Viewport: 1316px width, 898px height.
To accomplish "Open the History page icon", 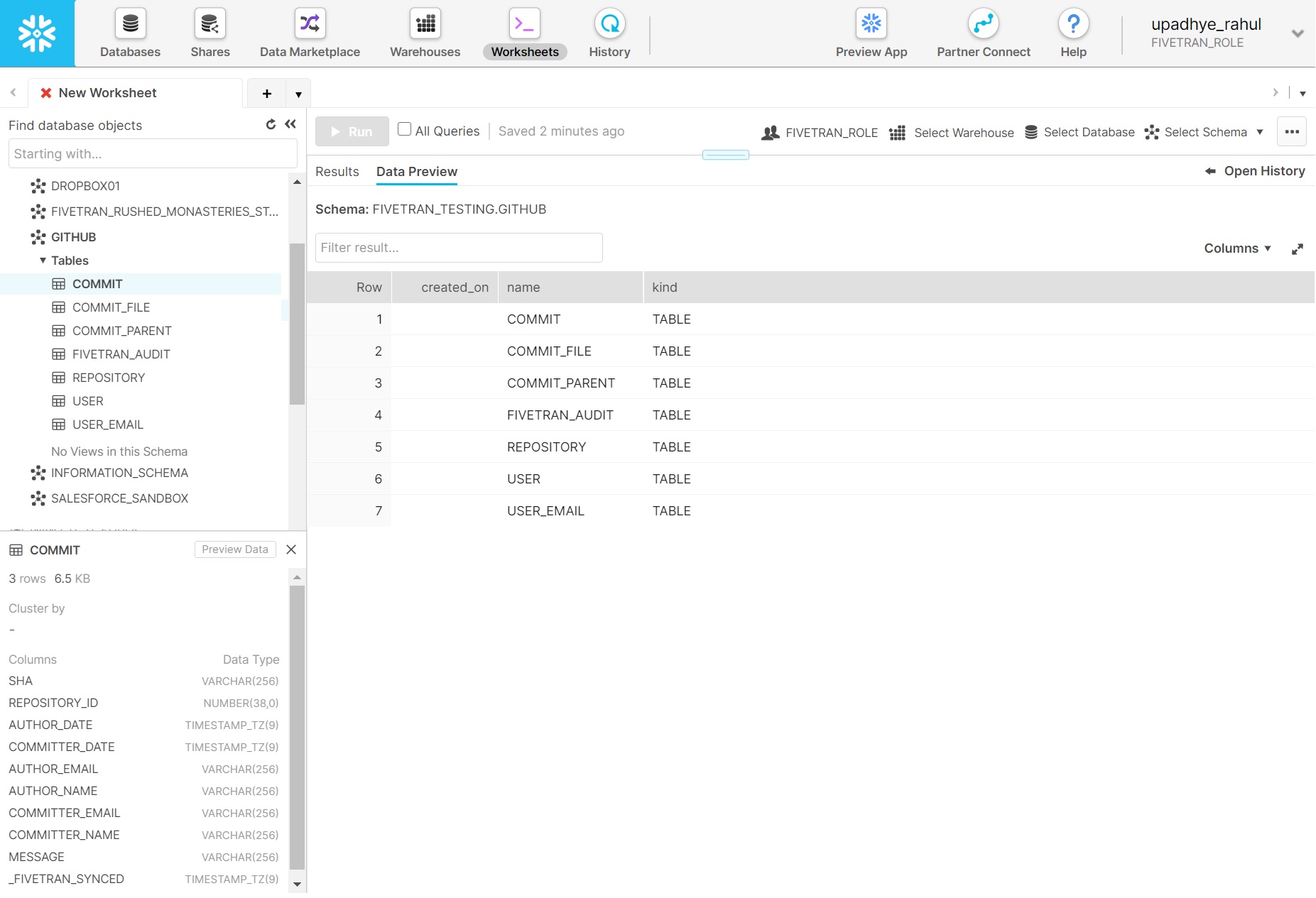I will (x=609, y=24).
